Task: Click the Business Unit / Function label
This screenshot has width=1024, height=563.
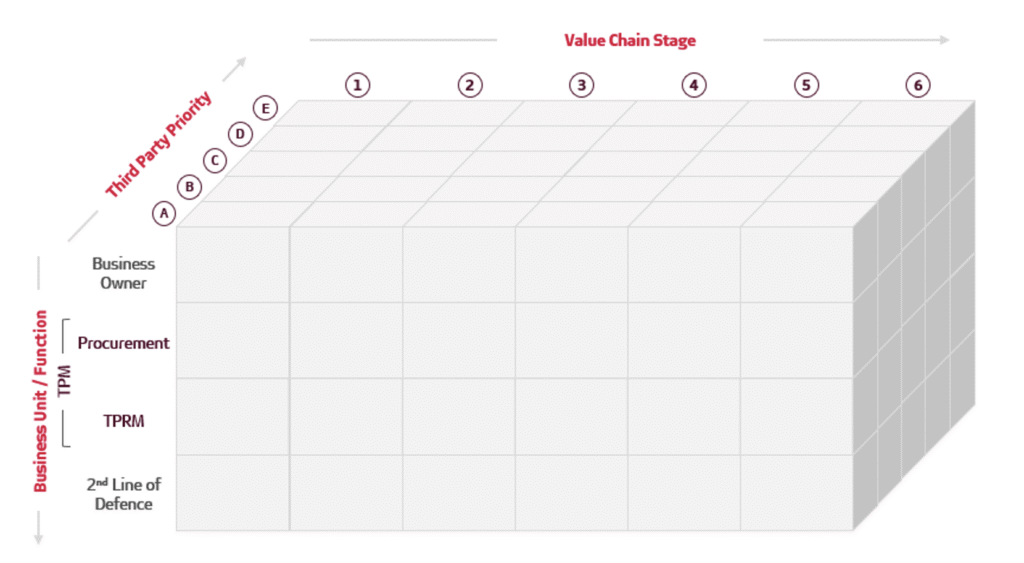Action: point(41,401)
